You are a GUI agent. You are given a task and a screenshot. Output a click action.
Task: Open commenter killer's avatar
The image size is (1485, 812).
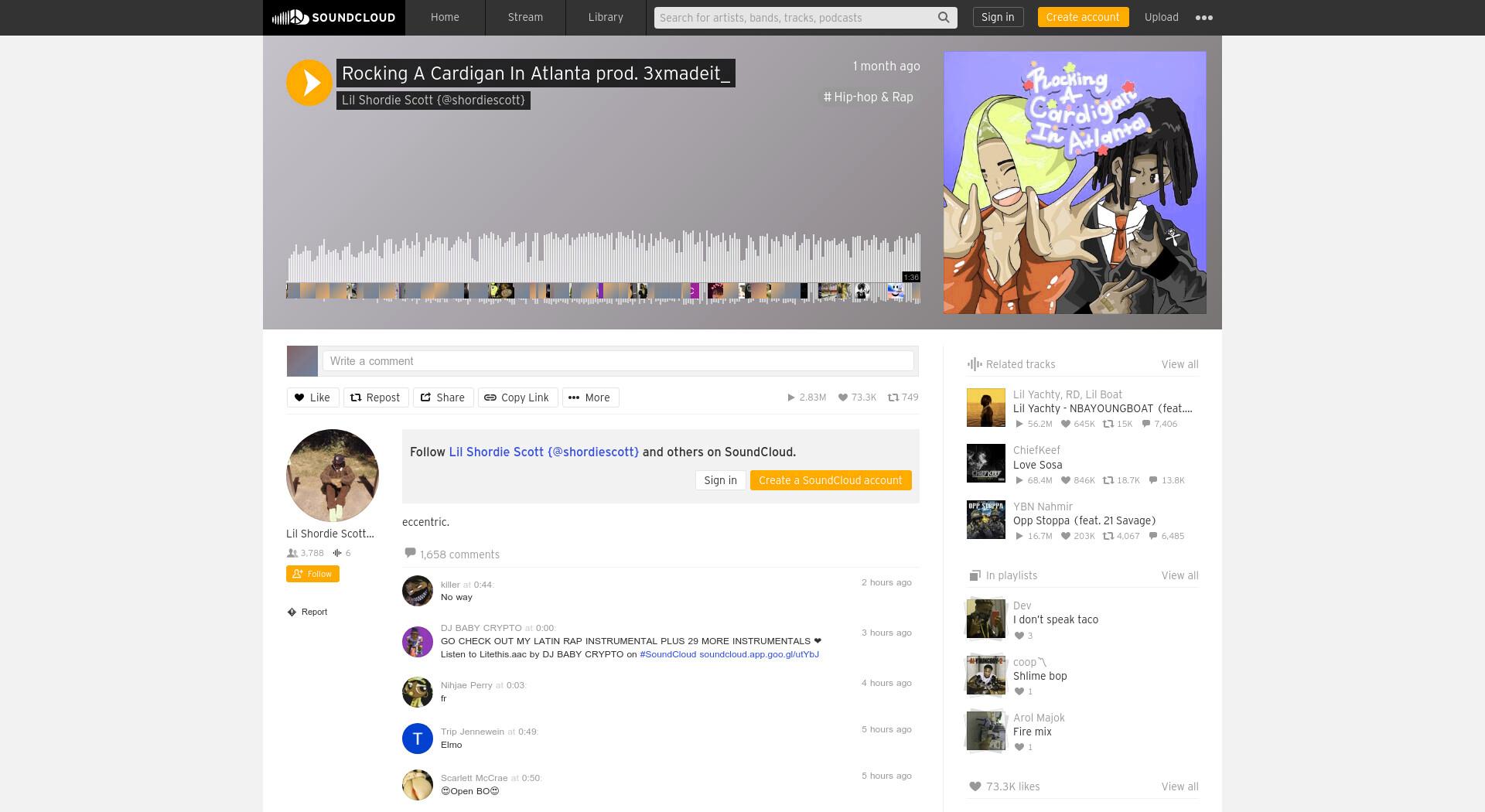tap(418, 591)
